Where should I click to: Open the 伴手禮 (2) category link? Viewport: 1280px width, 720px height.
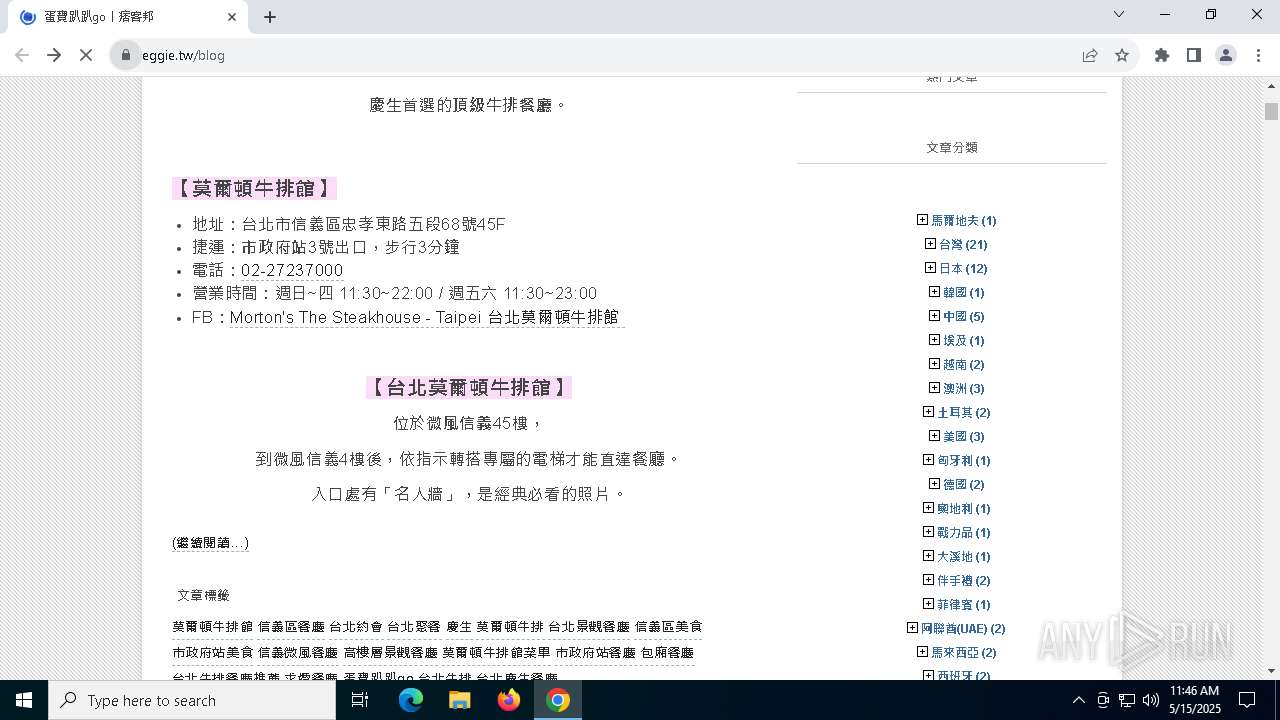[x=963, y=581]
